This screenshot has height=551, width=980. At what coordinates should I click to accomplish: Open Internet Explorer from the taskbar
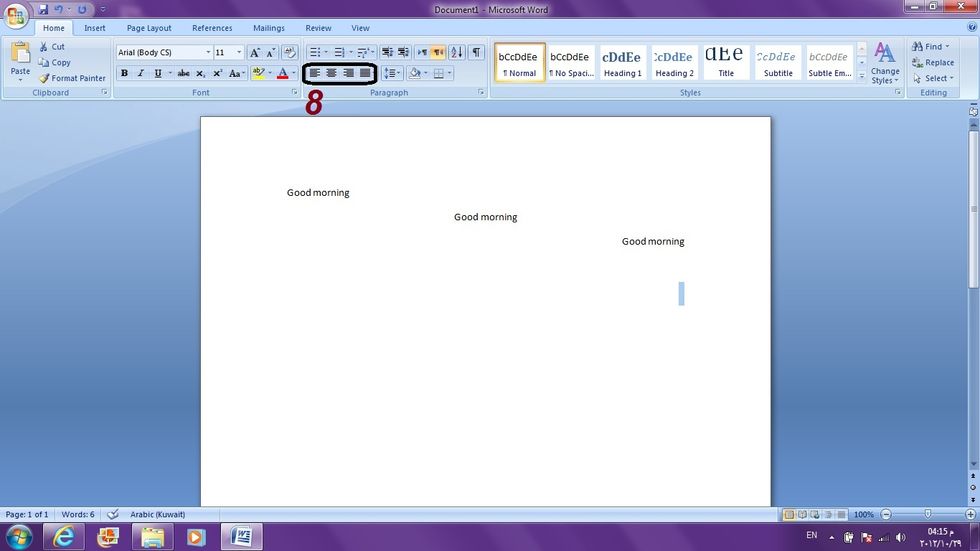64,537
